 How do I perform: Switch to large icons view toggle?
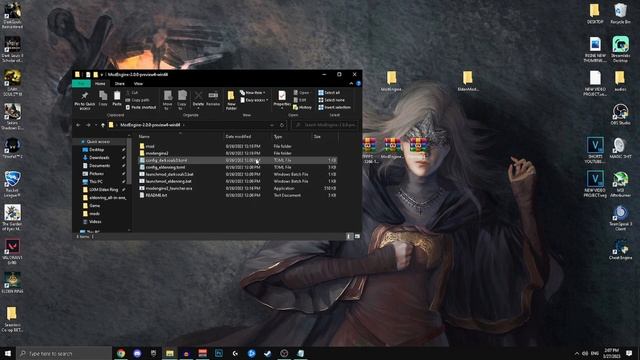click(357, 236)
